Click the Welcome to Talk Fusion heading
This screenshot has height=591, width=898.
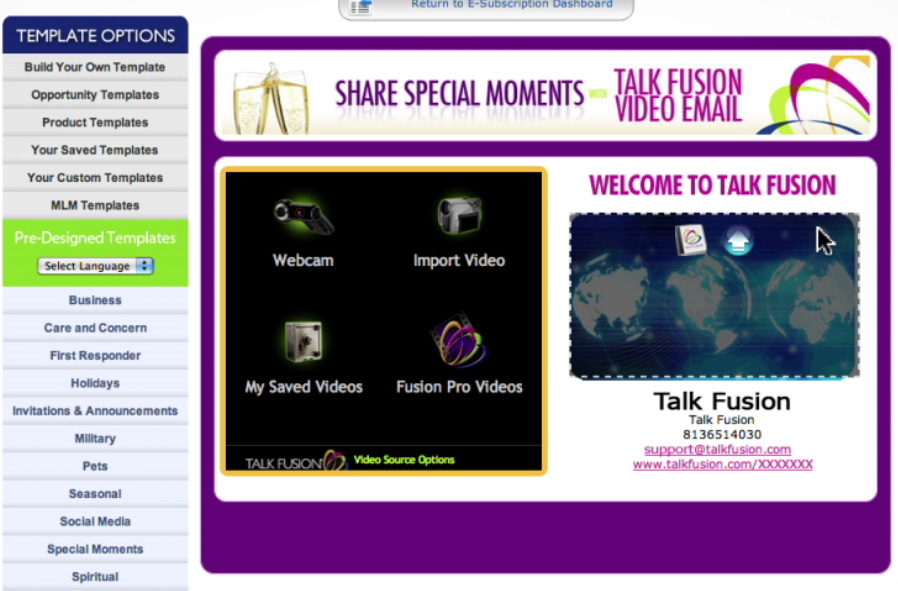[712, 186]
